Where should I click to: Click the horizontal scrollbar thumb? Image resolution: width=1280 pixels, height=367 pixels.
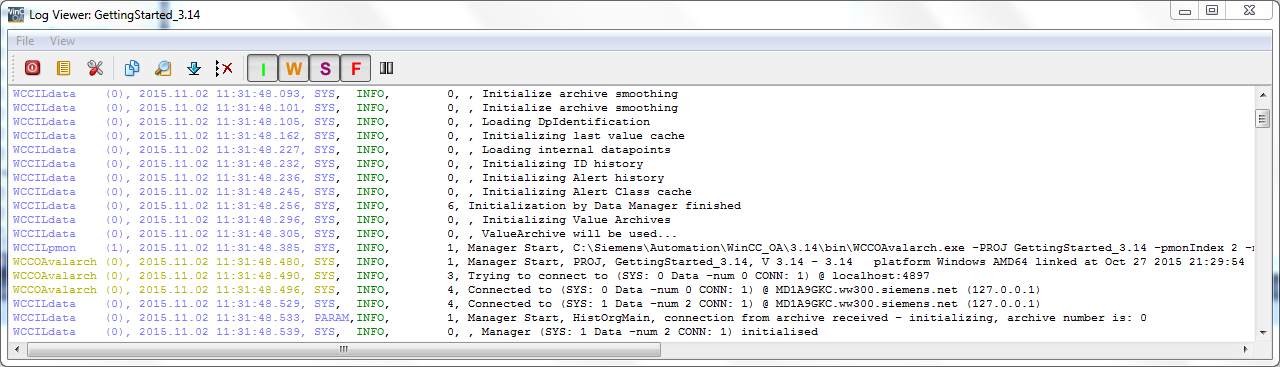point(343,350)
